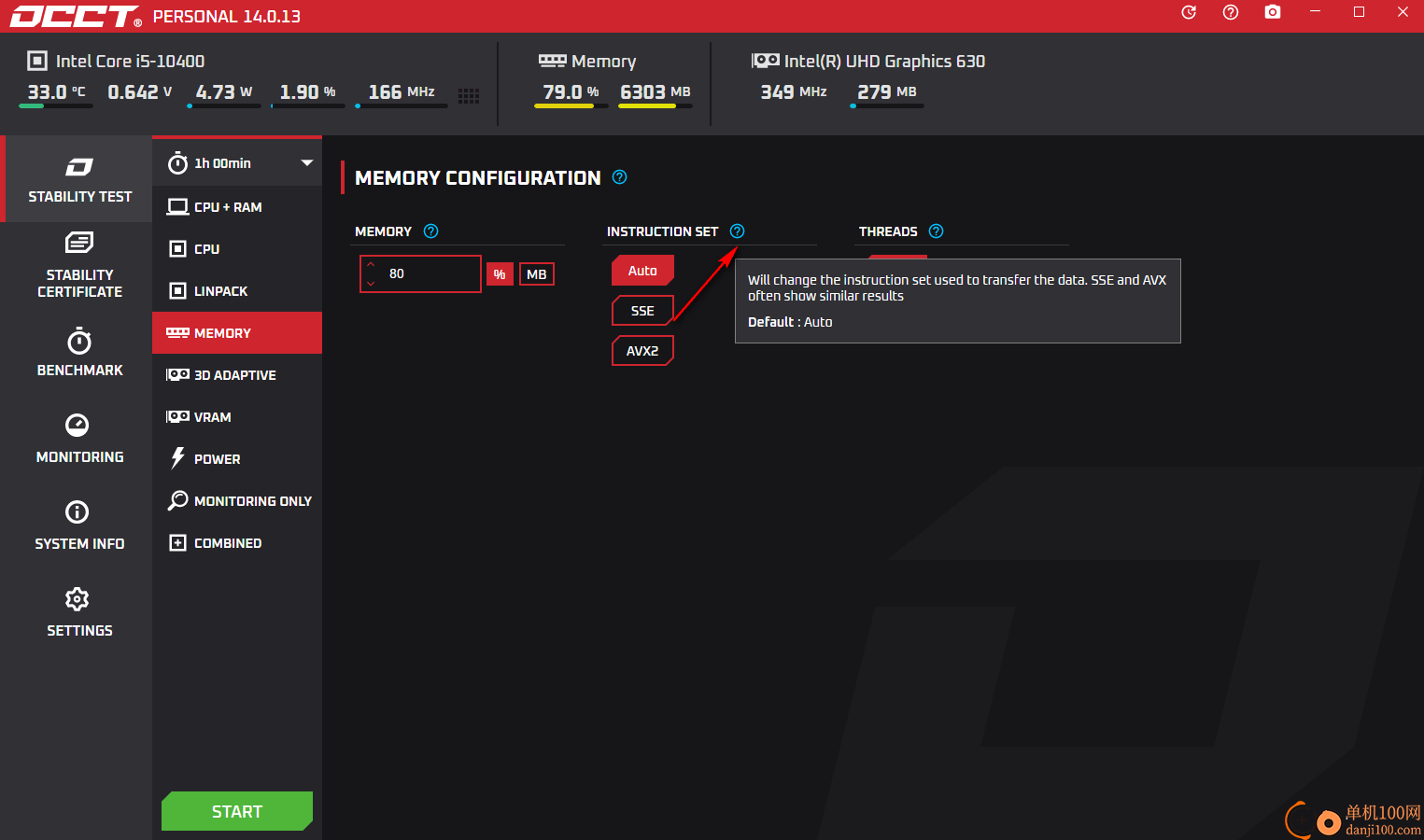1424x840 pixels.
Task: Click the Intel UHD Graphics 630 GPU icon
Action: click(766, 61)
